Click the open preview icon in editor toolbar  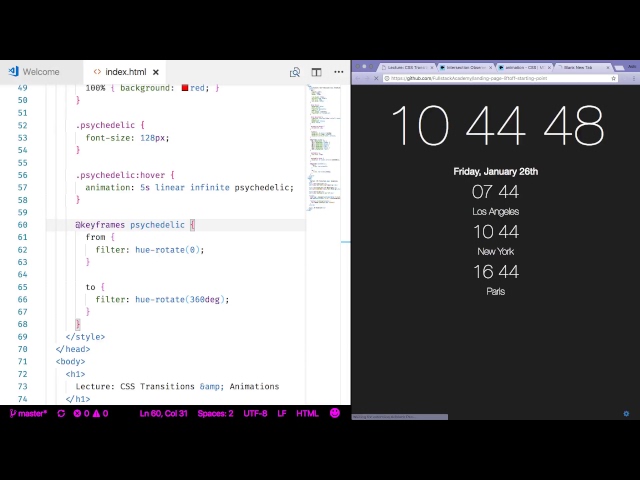pyautogui.click(x=295, y=72)
